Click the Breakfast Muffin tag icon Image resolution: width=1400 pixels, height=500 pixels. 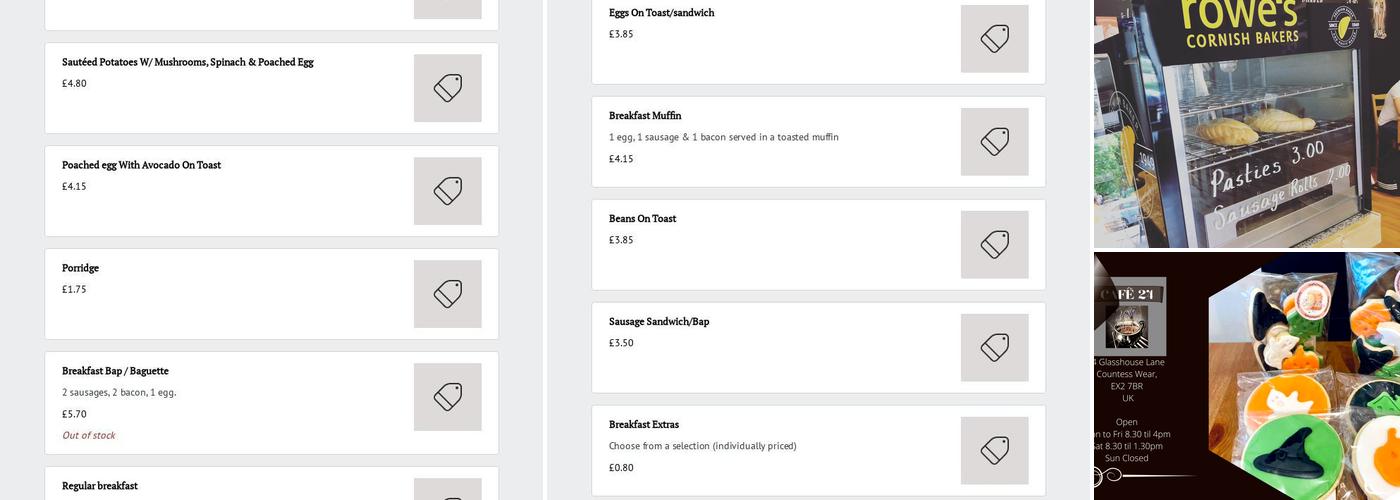pyautogui.click(x=994, y=142)
